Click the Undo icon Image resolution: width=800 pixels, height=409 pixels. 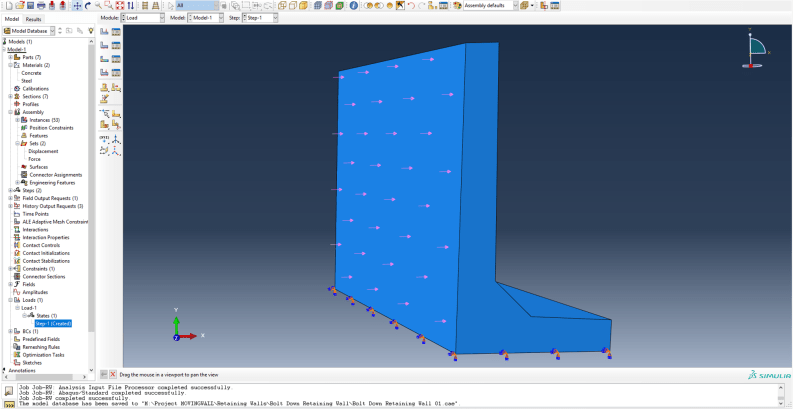pyautogui.click(x=411, y=6)
